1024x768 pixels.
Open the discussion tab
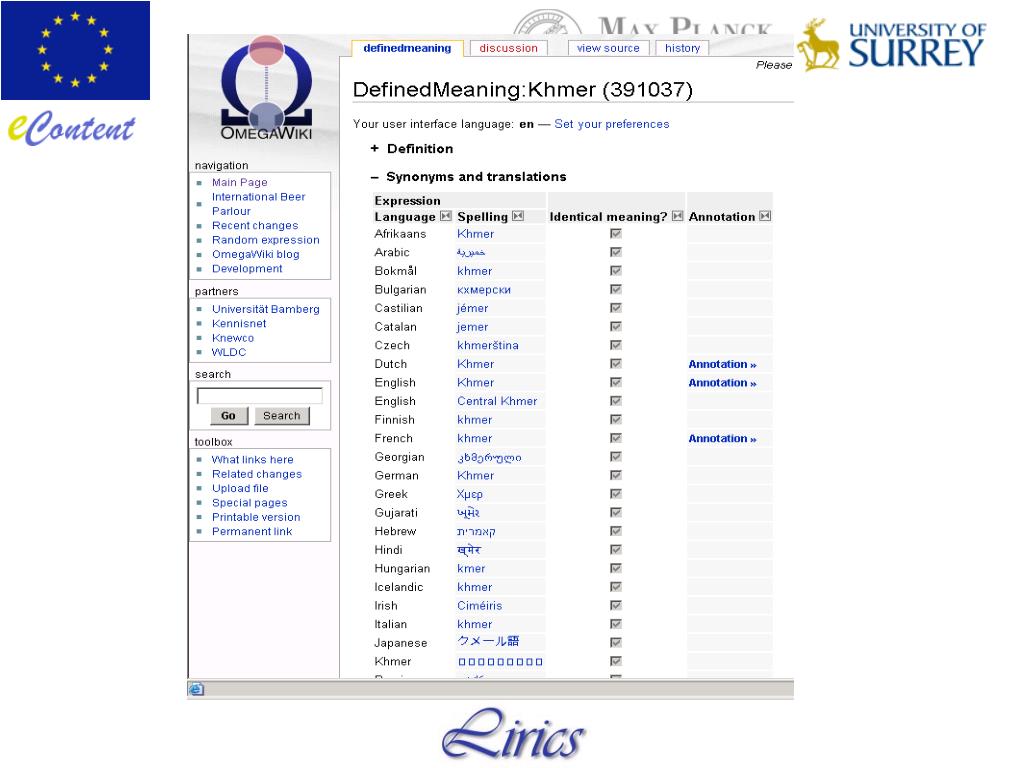point(508,48)
